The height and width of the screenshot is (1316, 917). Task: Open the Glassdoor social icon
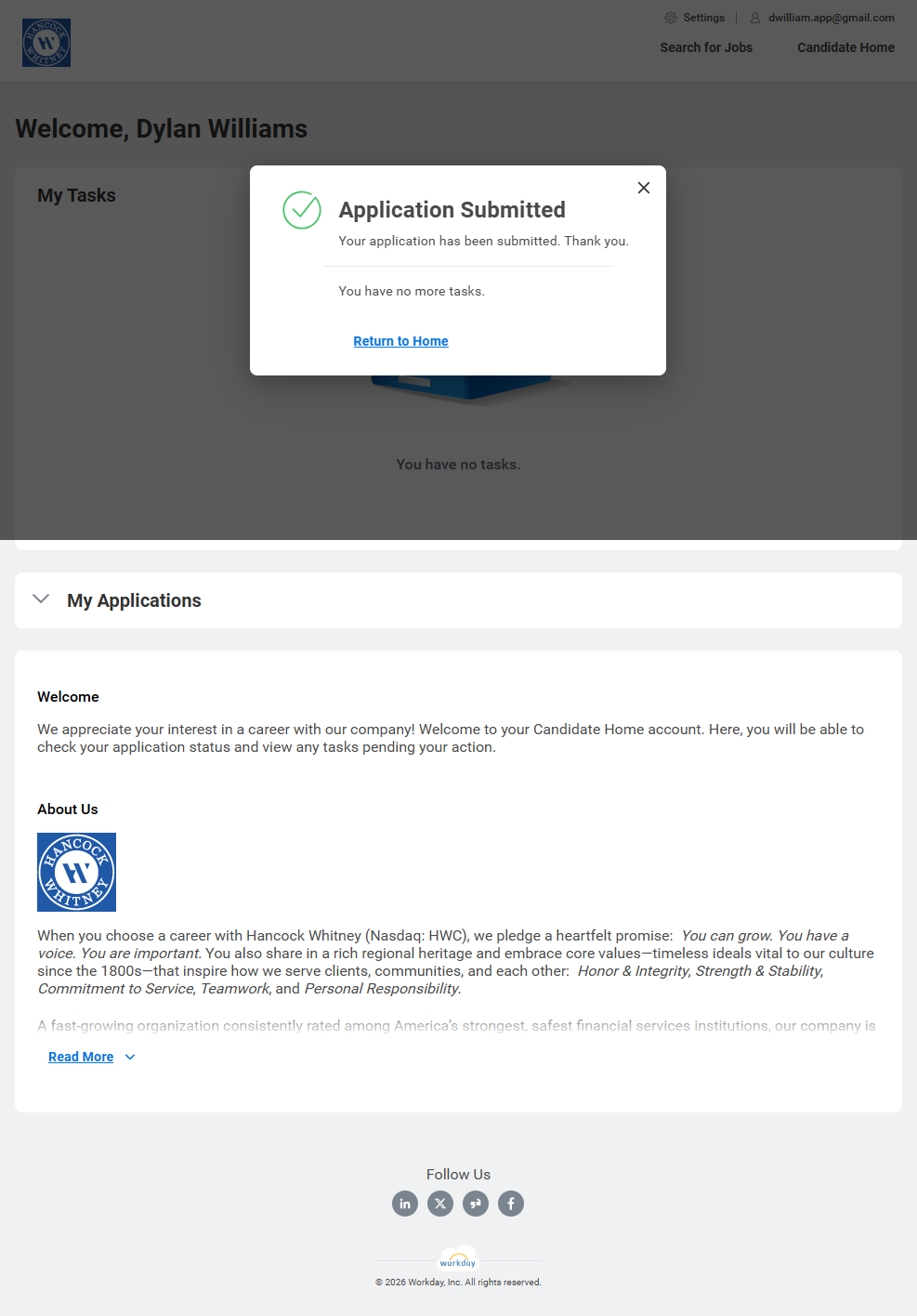tap(476, 1204)
